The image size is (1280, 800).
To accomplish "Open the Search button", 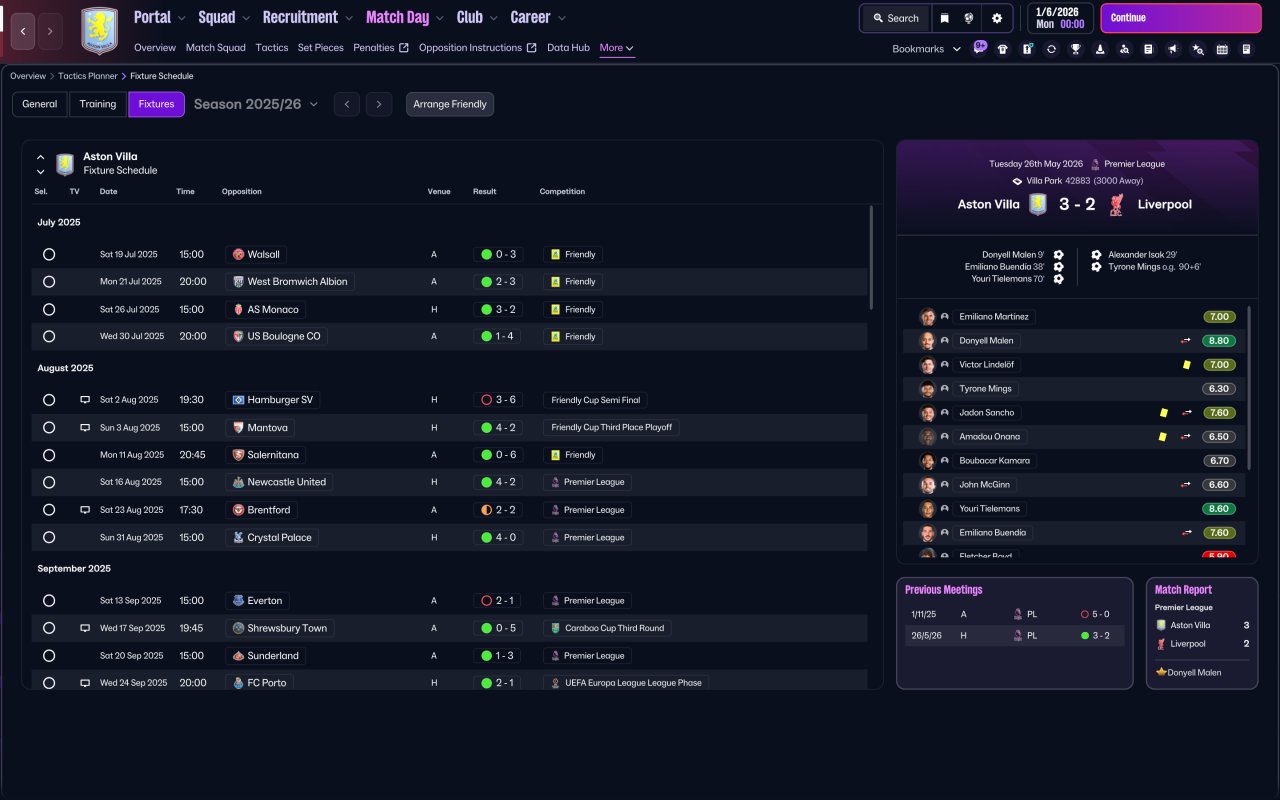I will (x=895, y=18).
